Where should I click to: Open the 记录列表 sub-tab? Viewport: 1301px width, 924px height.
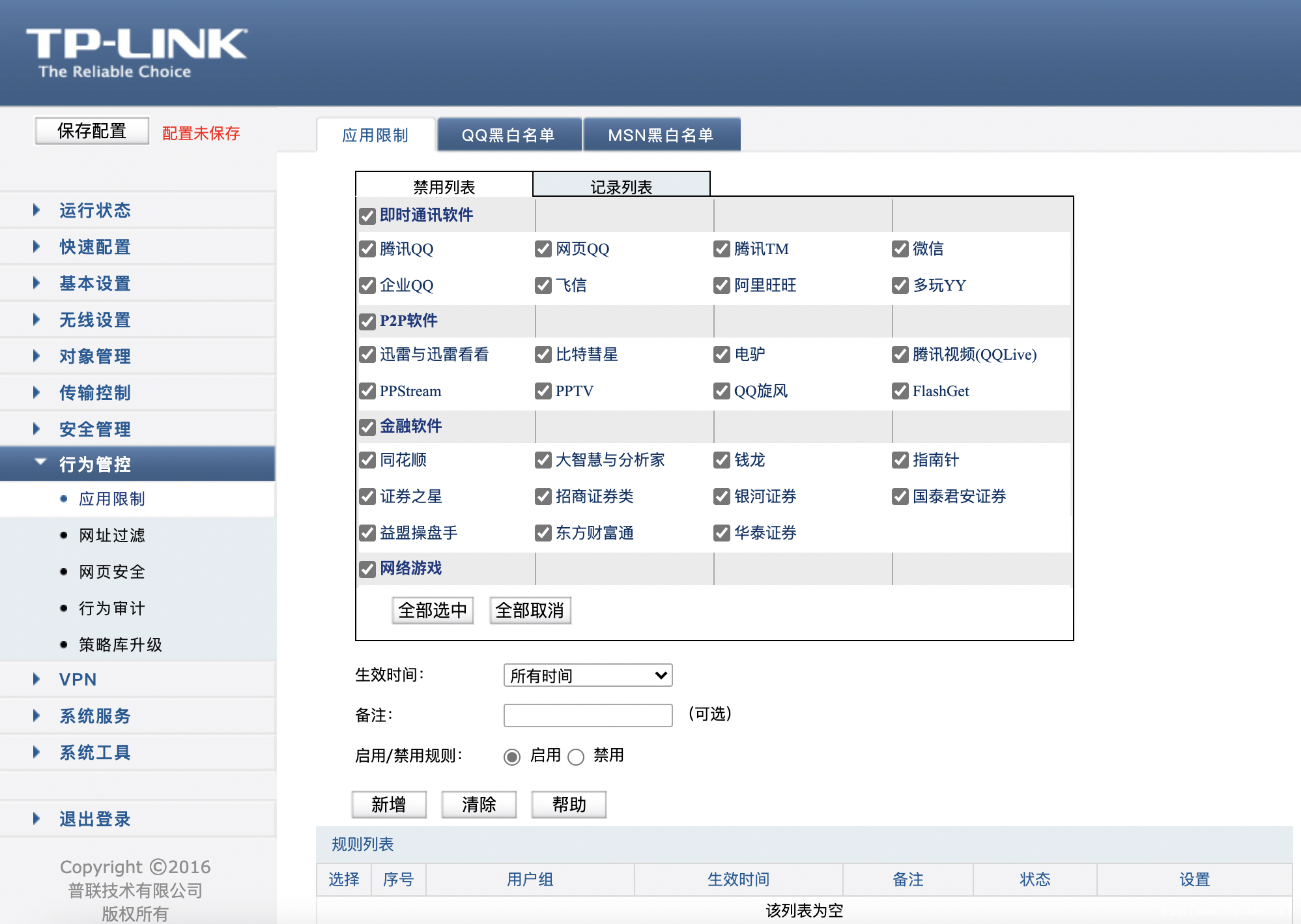pyautogui.click(x=621, y=186)
